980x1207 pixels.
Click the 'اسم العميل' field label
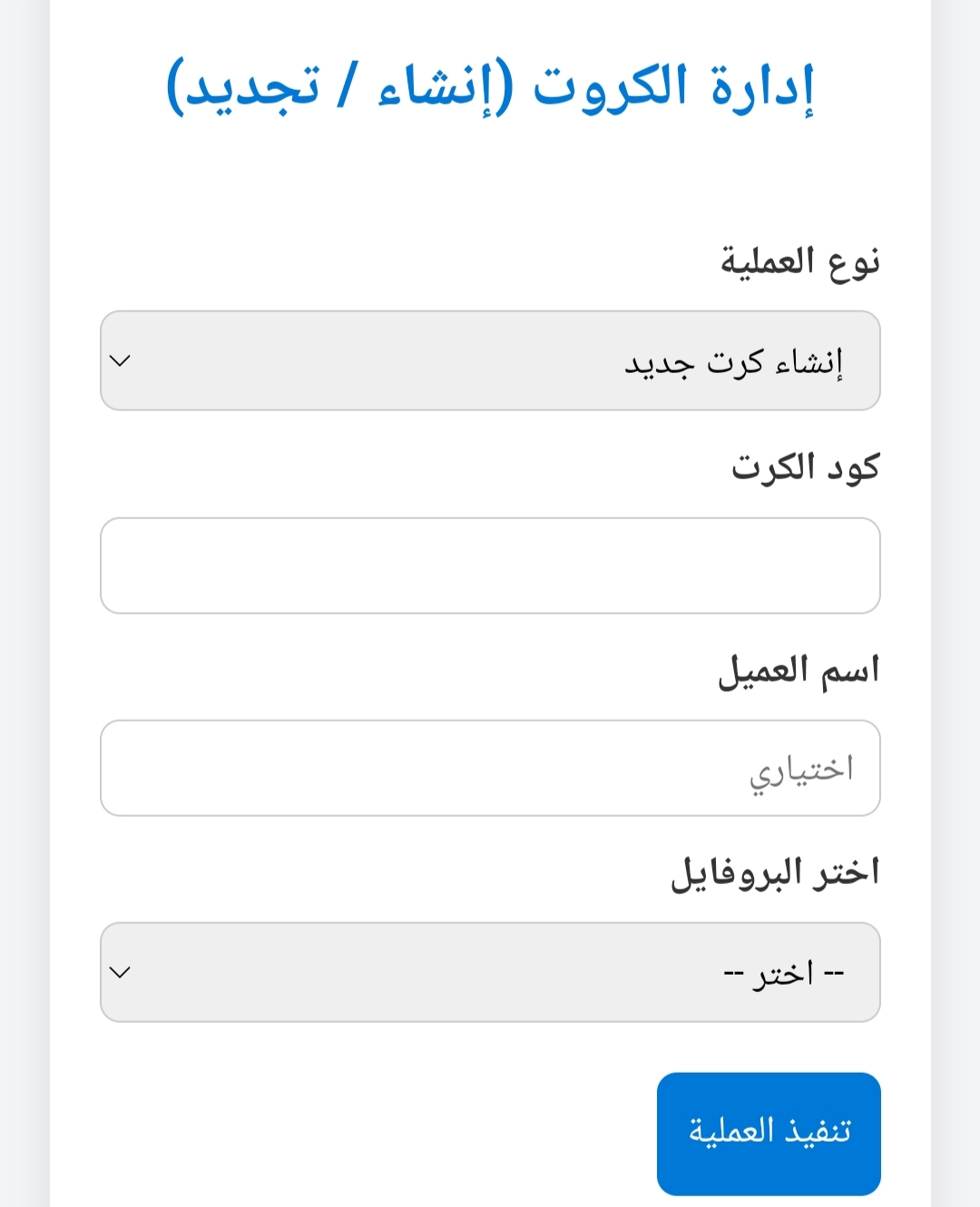pos(799,671)
